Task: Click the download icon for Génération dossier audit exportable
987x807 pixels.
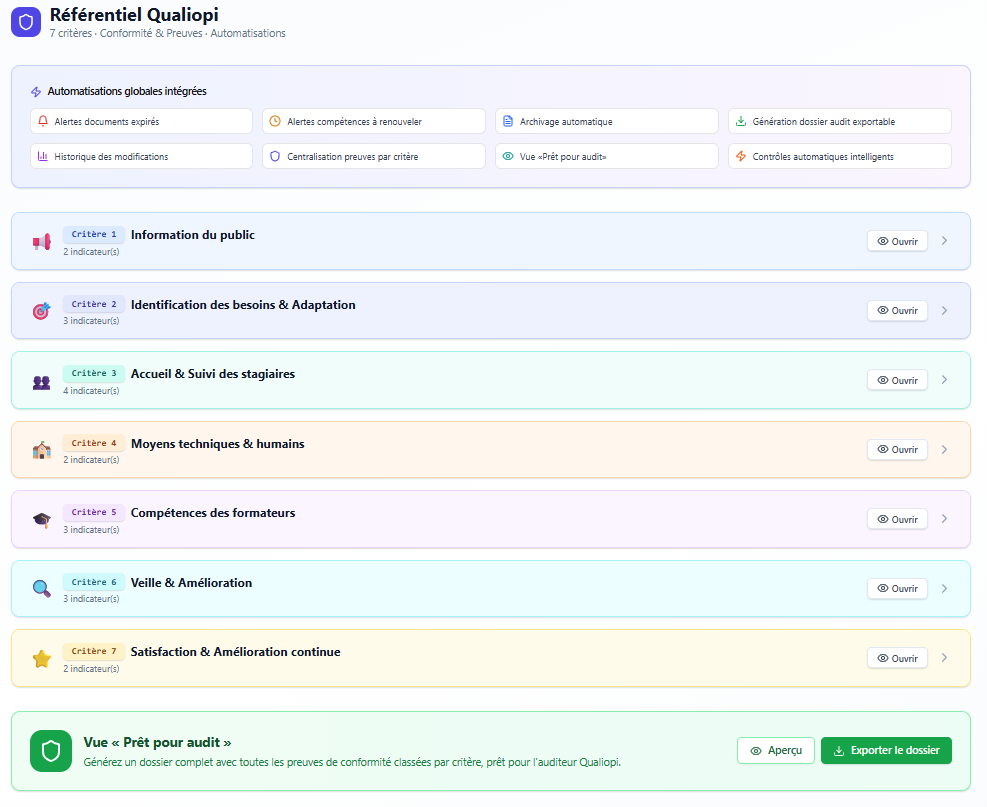Action: (741, 121)
